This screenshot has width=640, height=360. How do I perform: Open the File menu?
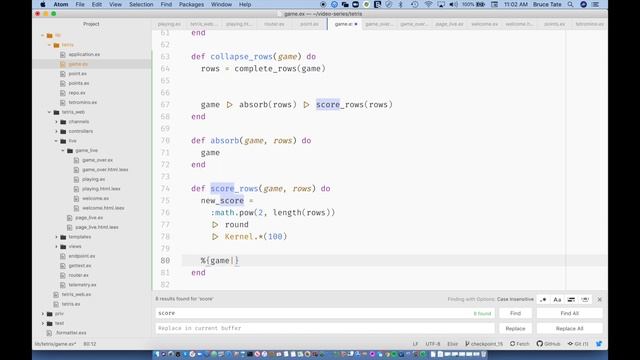(x=80, y=4)
